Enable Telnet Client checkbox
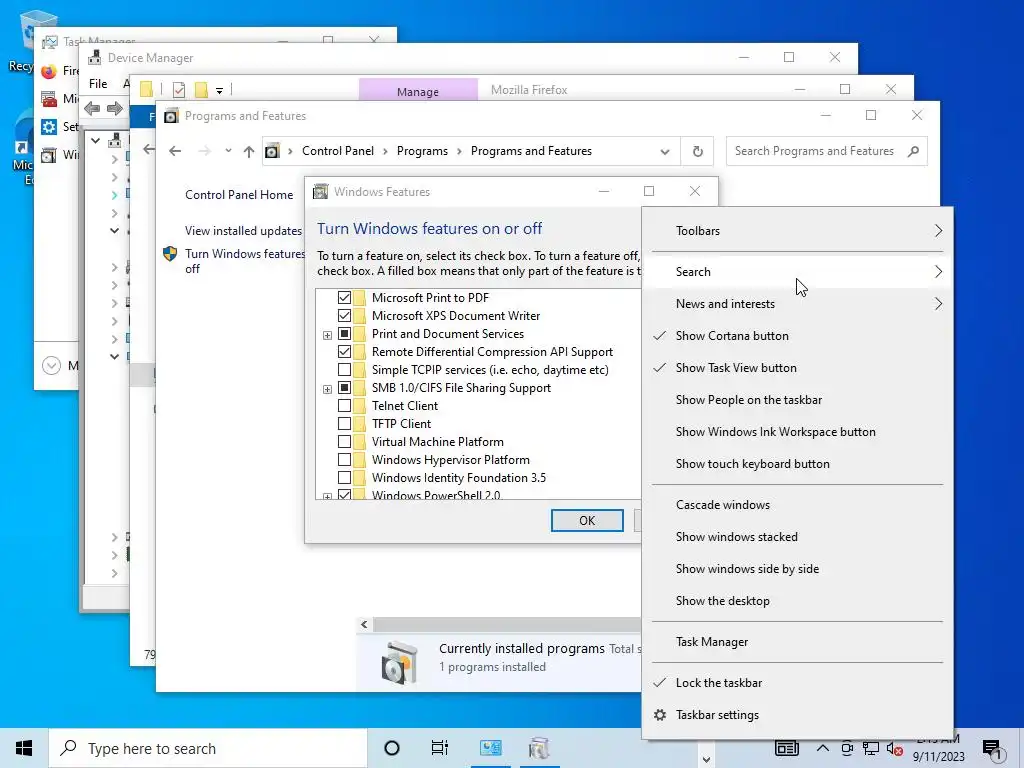Screen dimensions: 1024x768 (344, 406)
